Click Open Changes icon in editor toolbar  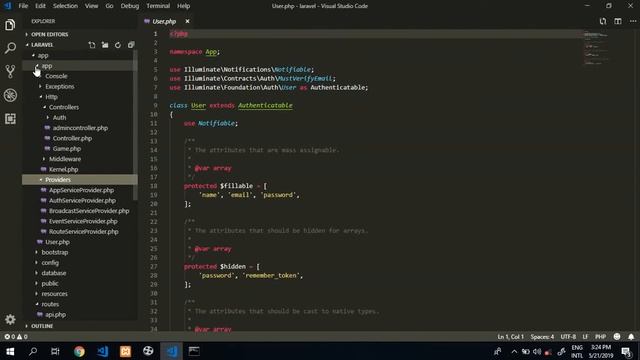pyautogui.click(x=603, y=21)
